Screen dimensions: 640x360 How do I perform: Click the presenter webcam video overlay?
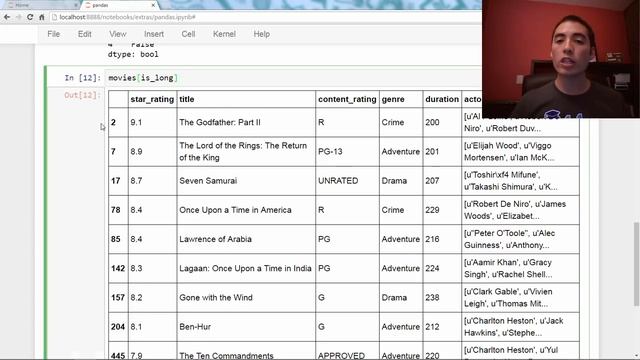pos(561,59)
